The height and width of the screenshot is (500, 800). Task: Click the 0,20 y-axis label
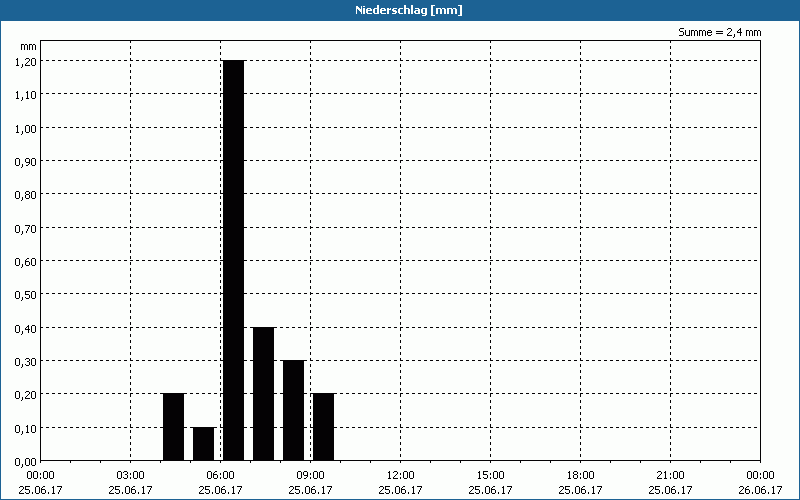tap(26, 394)
